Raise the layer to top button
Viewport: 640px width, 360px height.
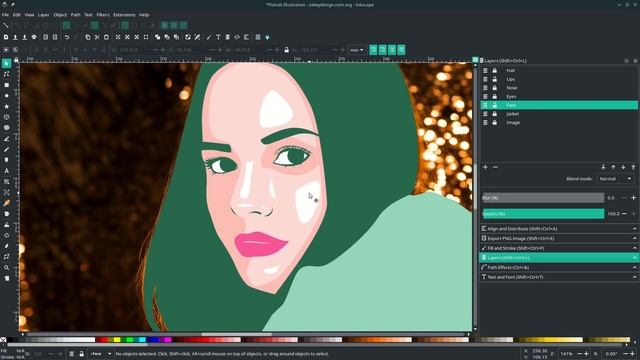(x=633, y=167)
